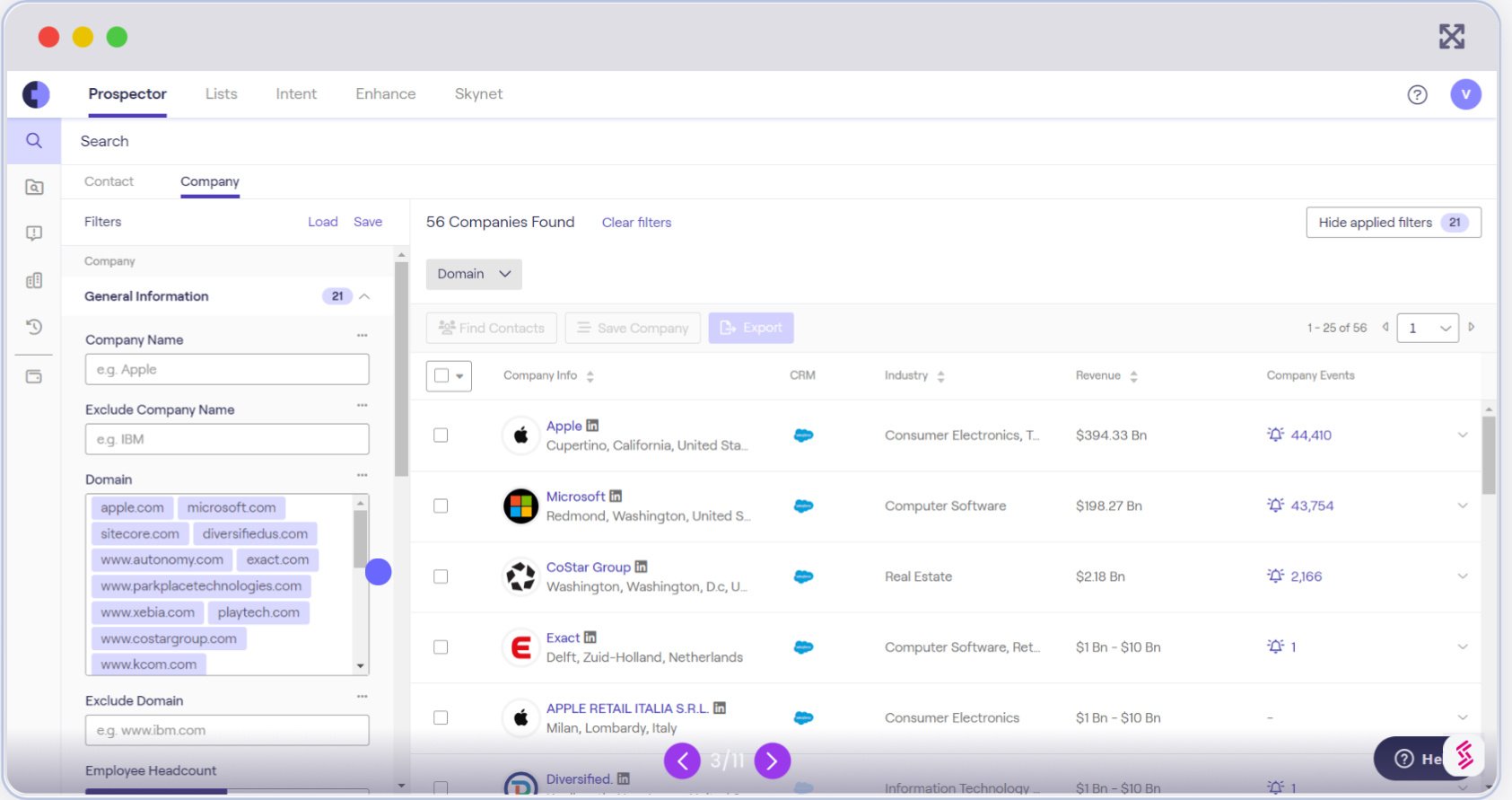Open select-all checkbox dropdown arrow
The height and width of the screenshot is (800, 1512).
pos(459,376)
